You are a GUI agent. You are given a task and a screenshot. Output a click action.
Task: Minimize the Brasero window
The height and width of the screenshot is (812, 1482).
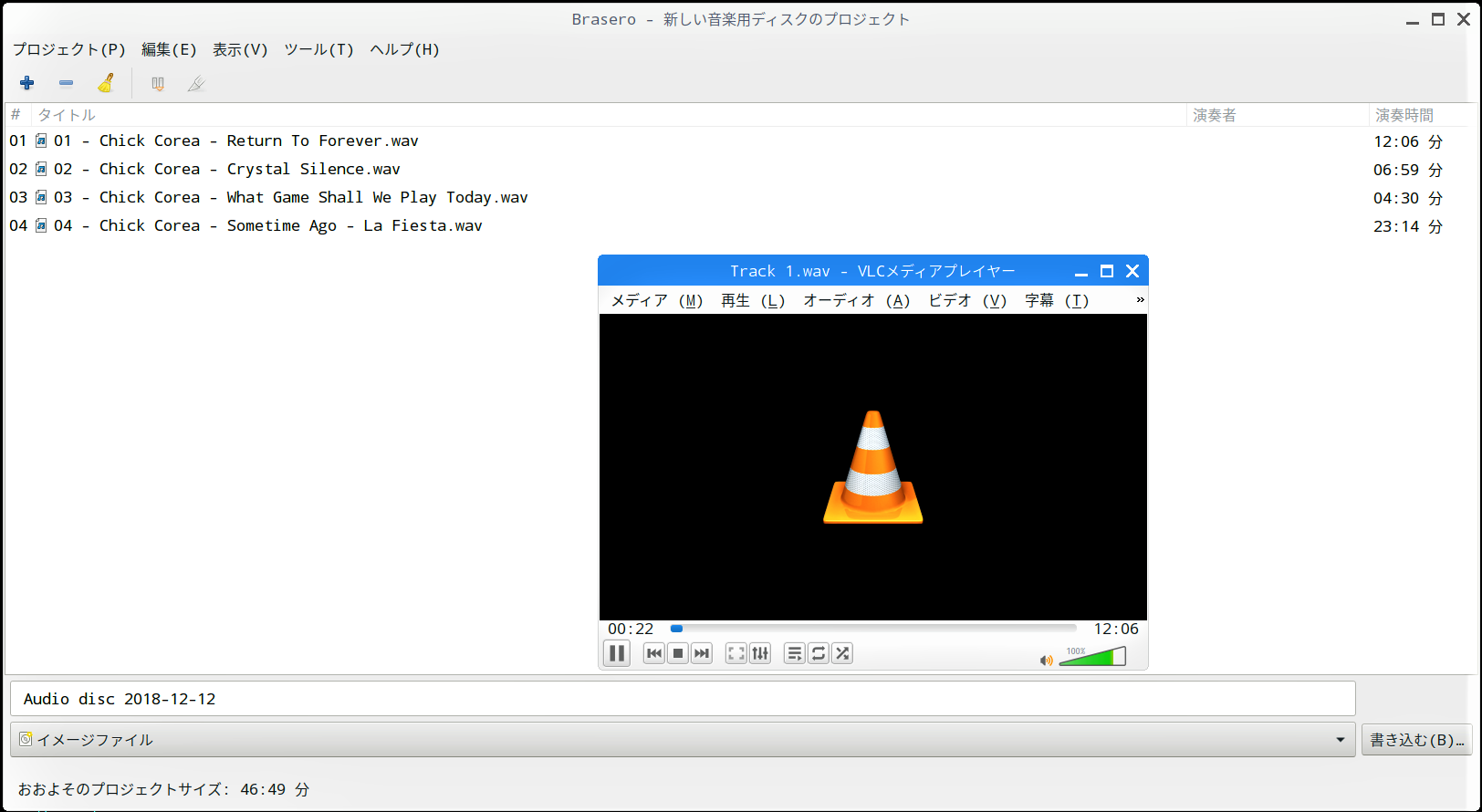pyautogui.click(x=1413, y=21)
